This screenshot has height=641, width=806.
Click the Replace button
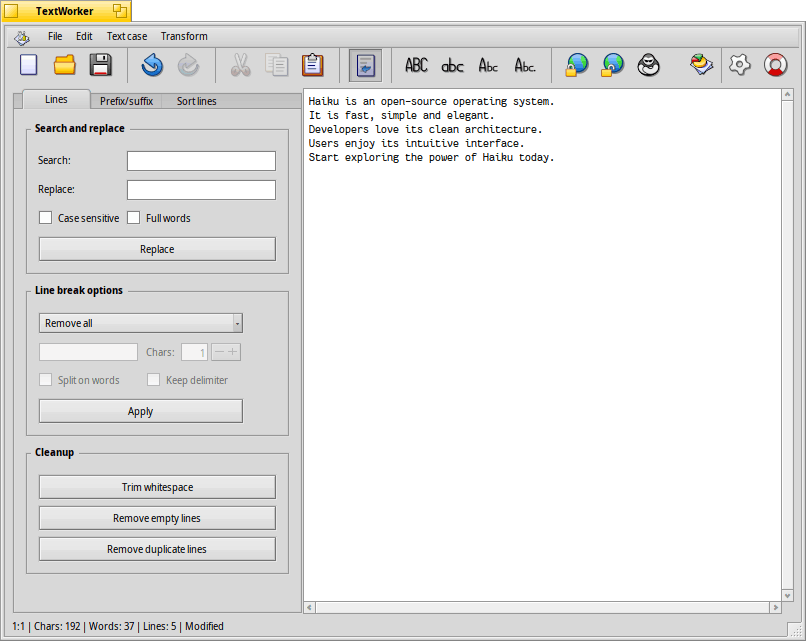click(x=157, y=249)
